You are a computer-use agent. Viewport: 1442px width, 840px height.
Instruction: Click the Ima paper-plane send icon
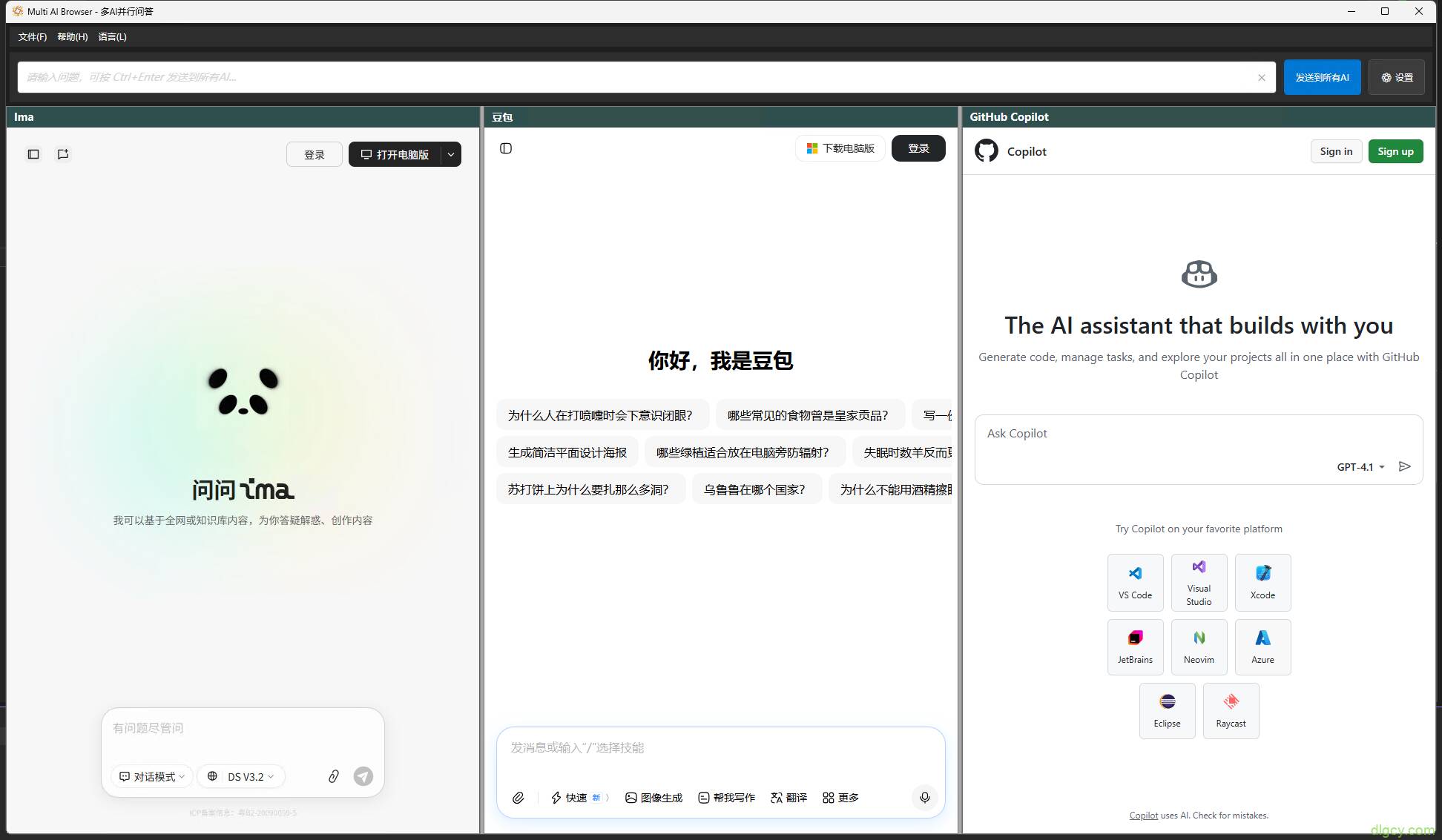[x=363, y=776]
